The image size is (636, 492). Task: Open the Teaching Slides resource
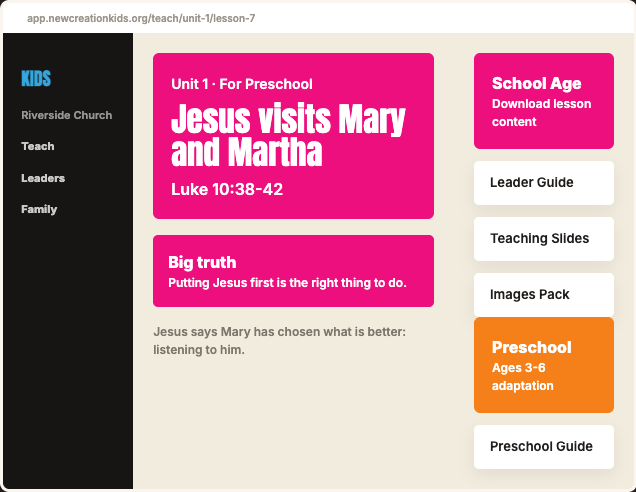point(544,239)
